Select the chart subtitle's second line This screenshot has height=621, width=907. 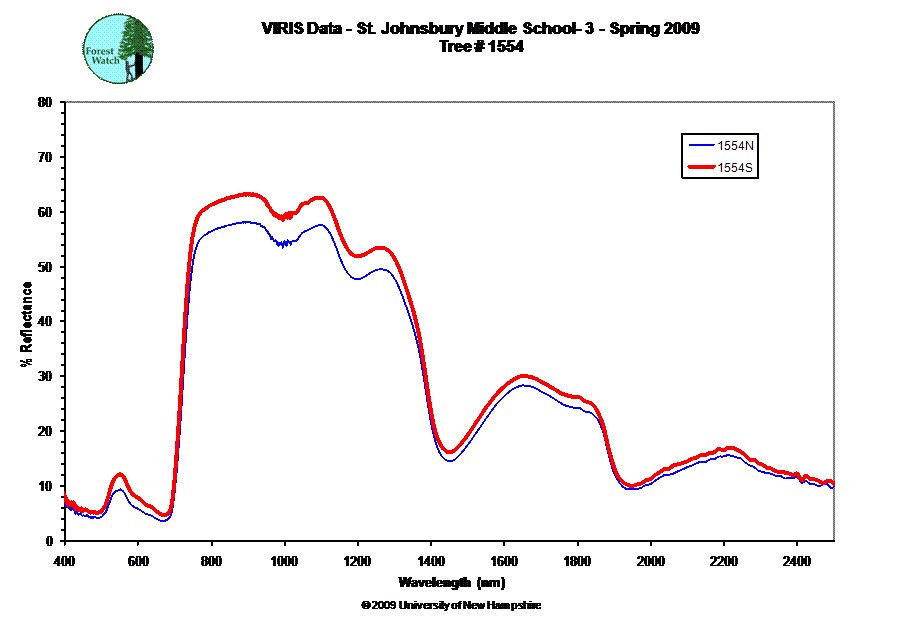tap(481, 45)
